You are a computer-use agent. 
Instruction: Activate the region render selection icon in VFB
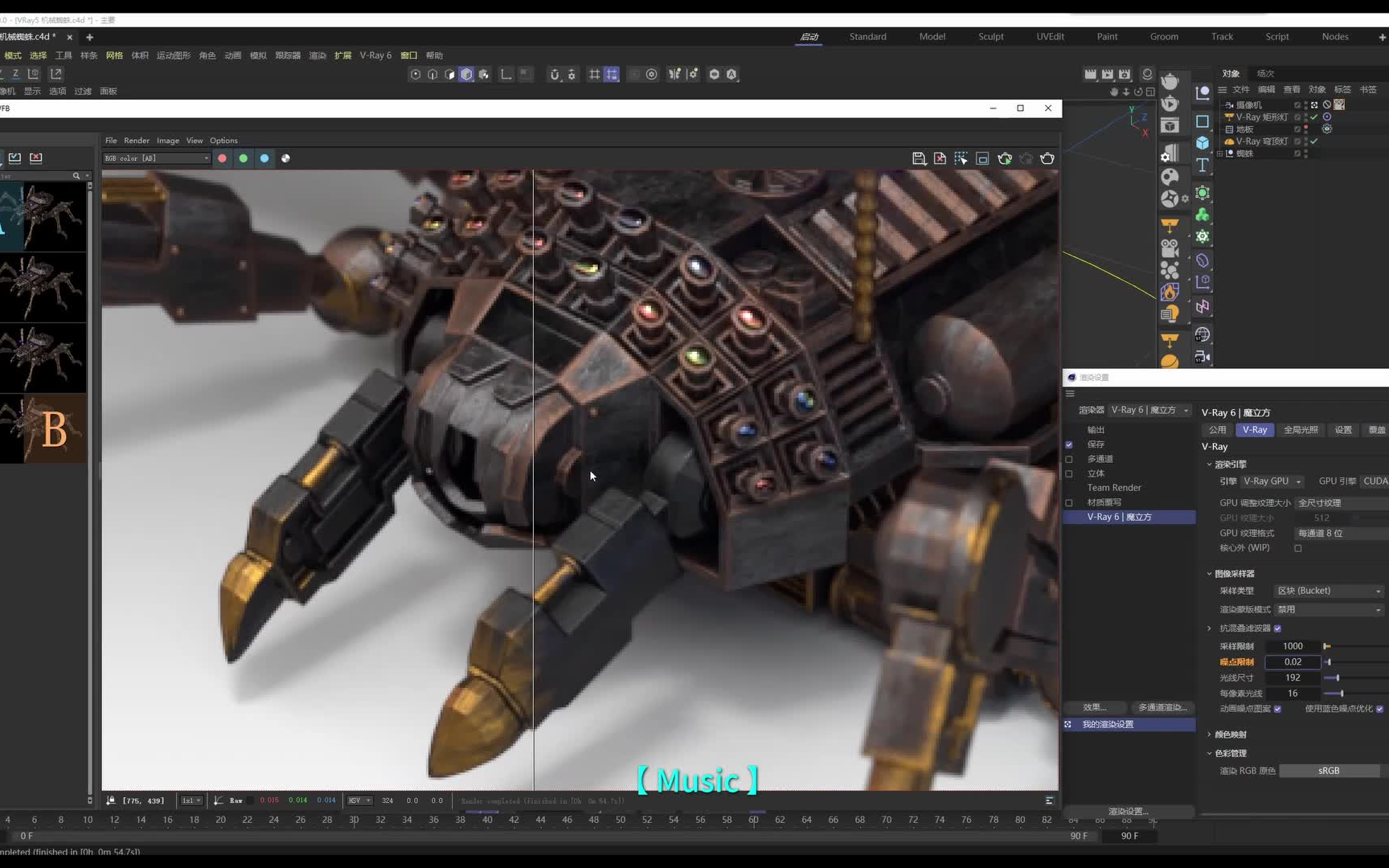(x=961, y=158)
